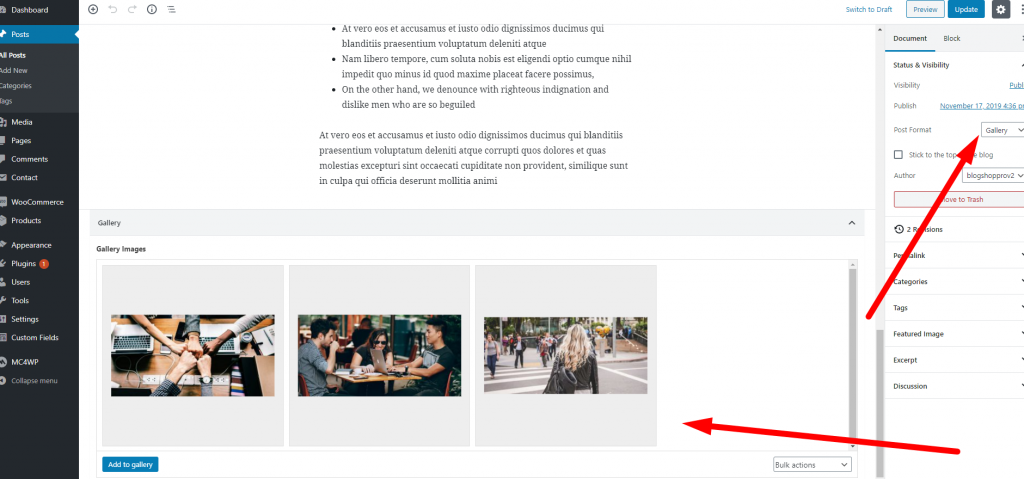Expand the Featured Image panel
Viewport: 1024px width, 479px height.
pyautogui.click(x=954, y=334)
